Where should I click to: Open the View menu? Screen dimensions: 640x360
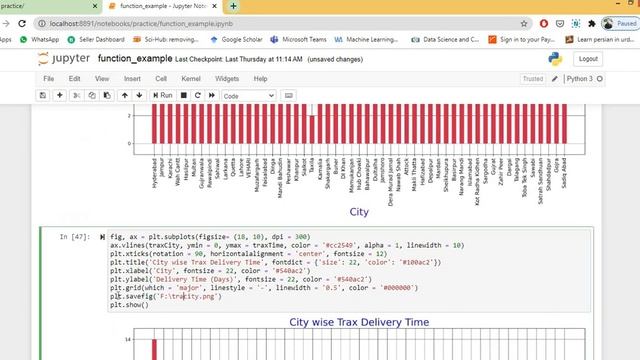pos(102,79)
